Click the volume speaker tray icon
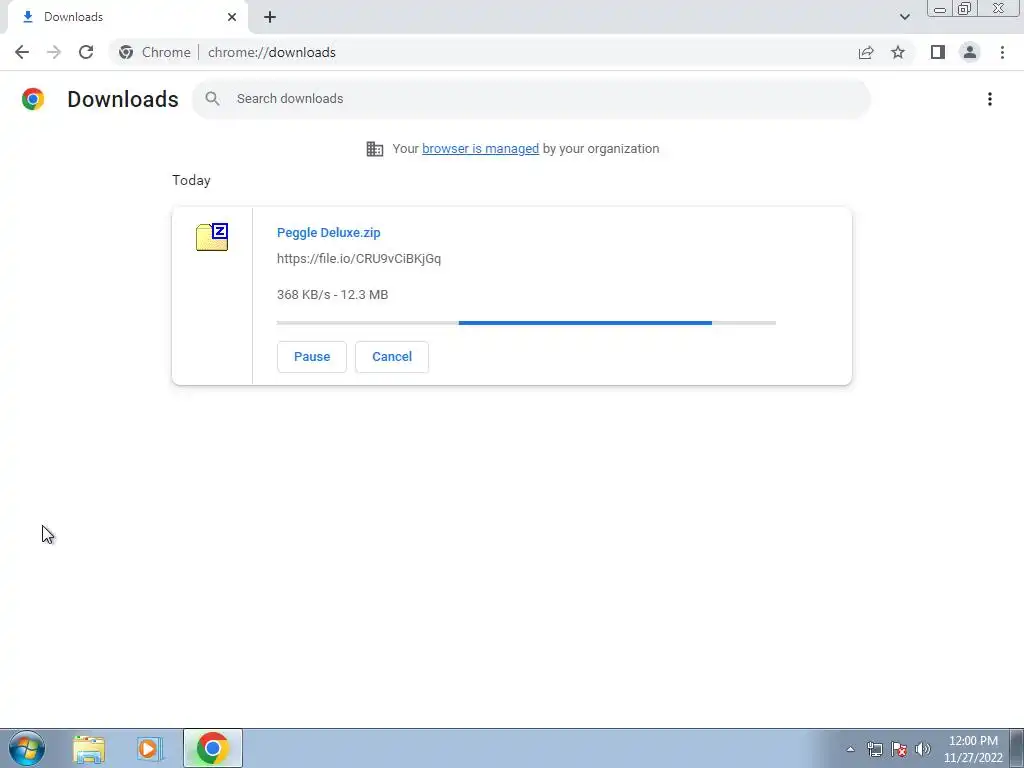 (x=923, y=749)
